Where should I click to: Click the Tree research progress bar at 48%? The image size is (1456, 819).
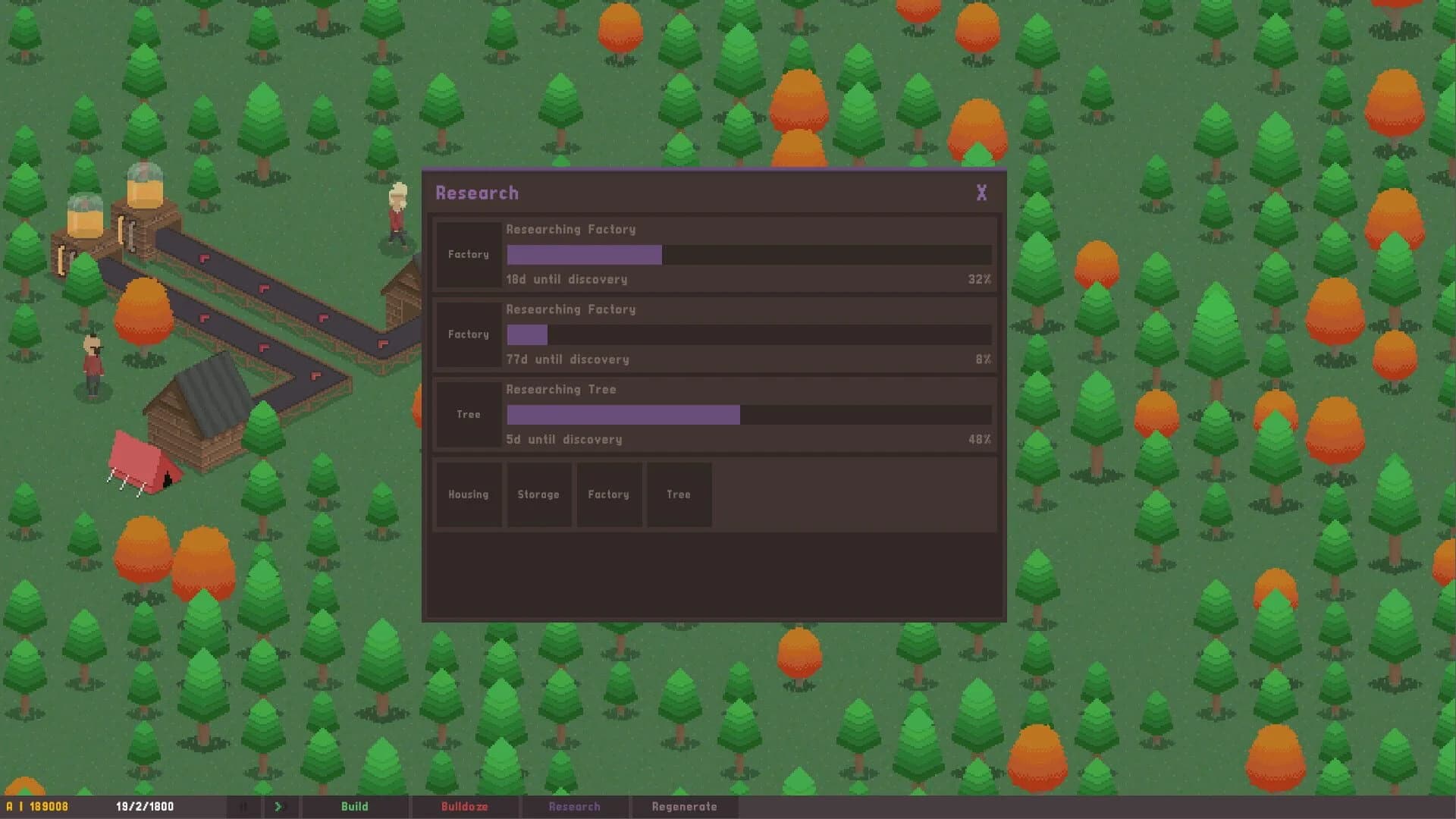748,414
